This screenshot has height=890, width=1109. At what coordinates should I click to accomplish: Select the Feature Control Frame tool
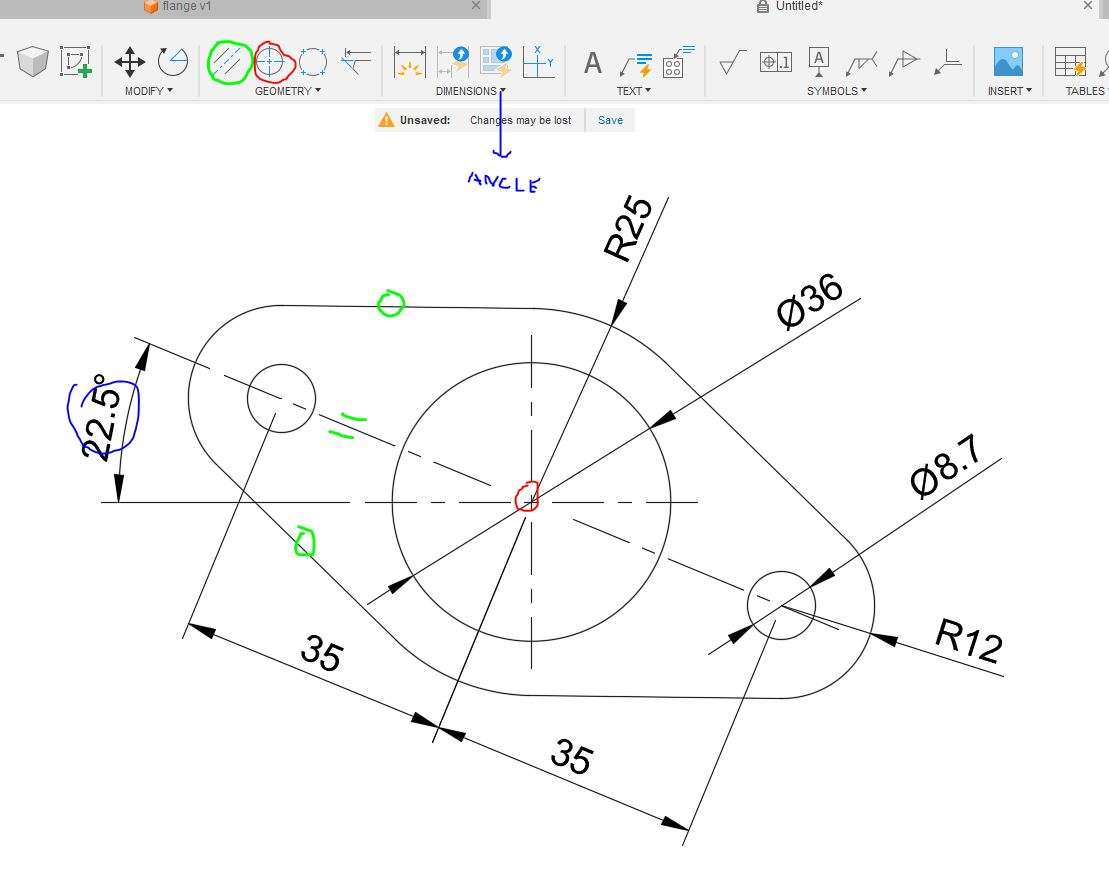pyautogui.click(x=775, y=62)
